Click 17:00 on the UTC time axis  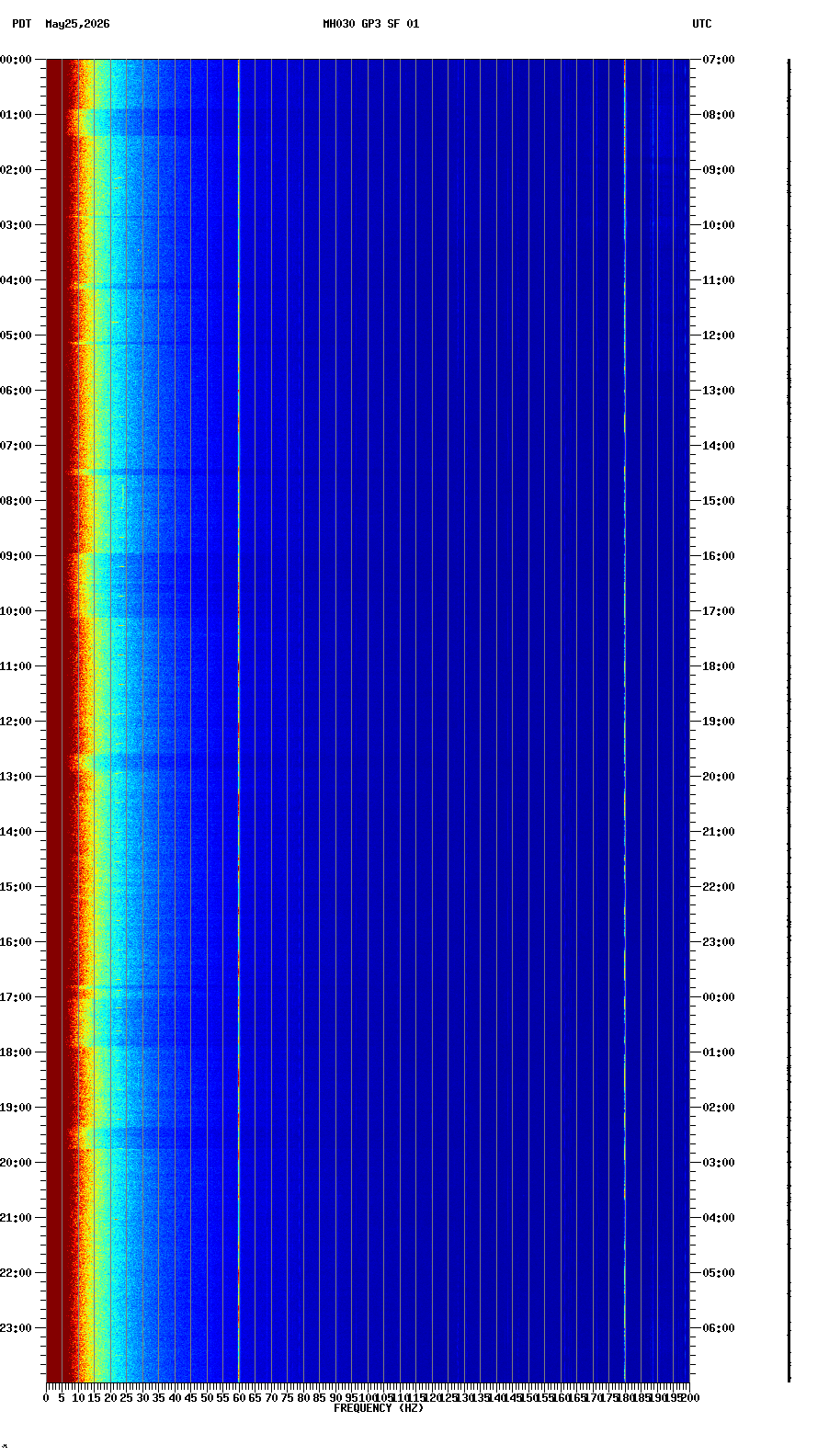point(719,611)
